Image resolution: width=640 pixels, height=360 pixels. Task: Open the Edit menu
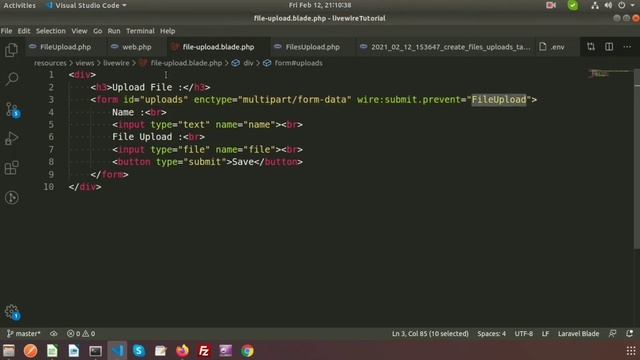coord(24,31)
